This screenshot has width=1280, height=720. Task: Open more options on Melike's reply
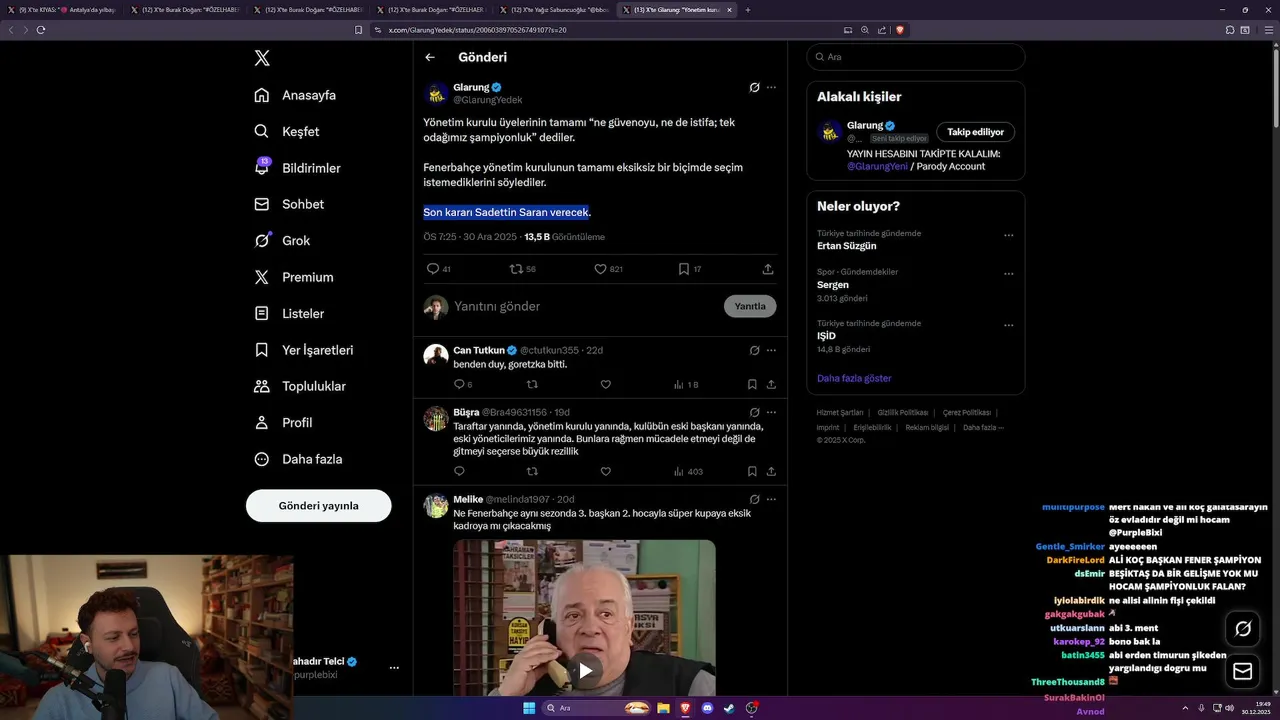pos(771,499)
